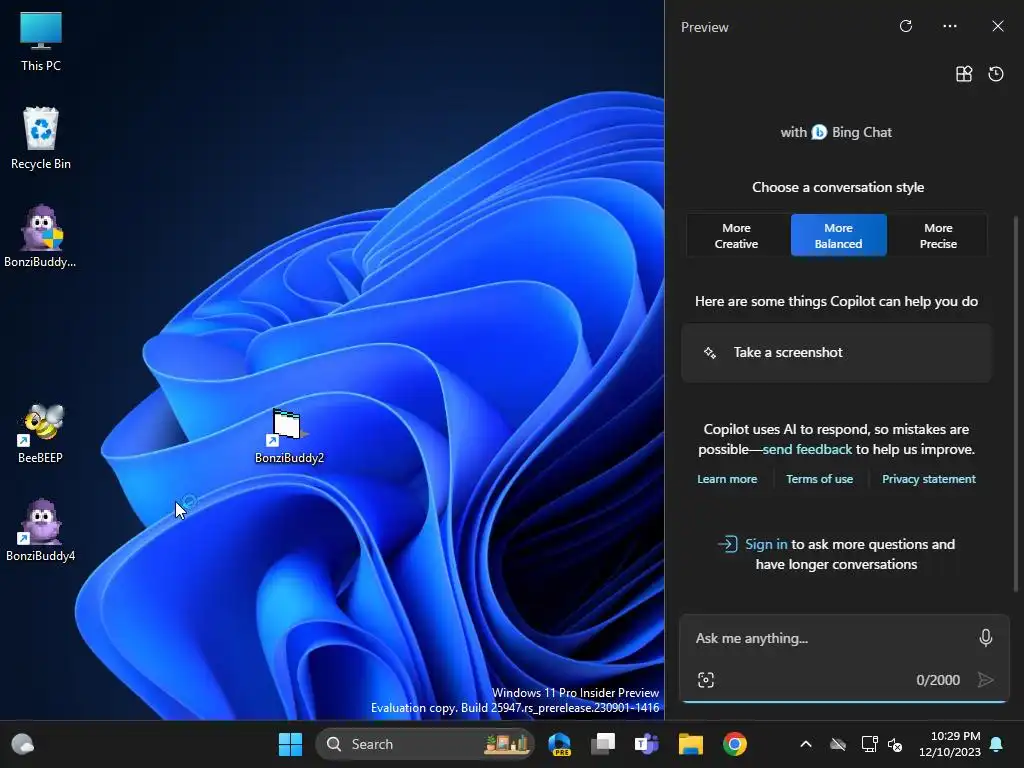Open the clock showing 10:29 PM
Screen dimensions: 1024x768
950,744
